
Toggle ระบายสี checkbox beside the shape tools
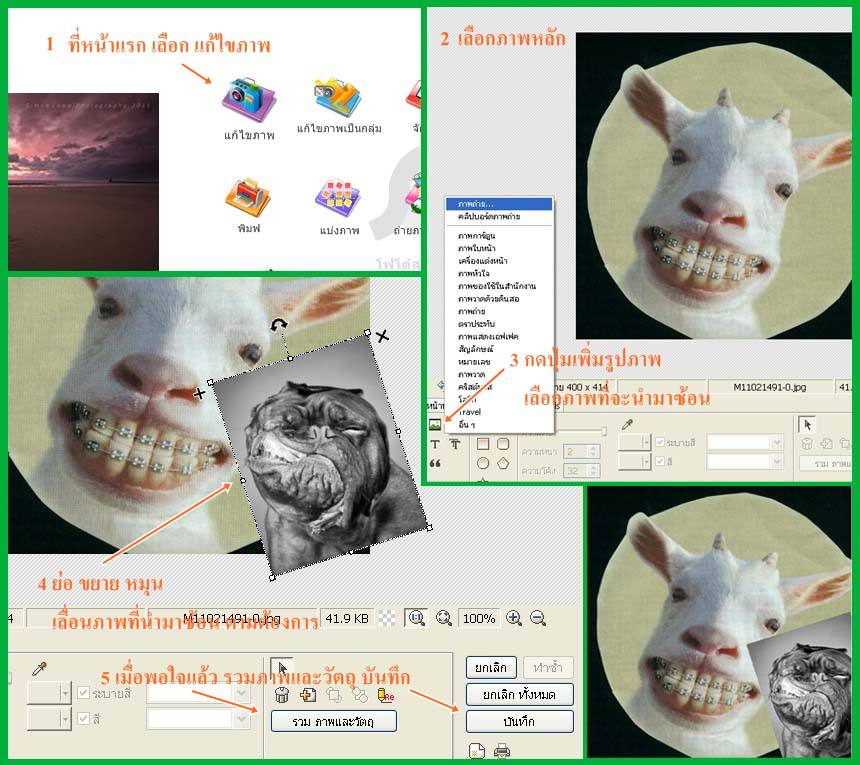coord(660,442)
